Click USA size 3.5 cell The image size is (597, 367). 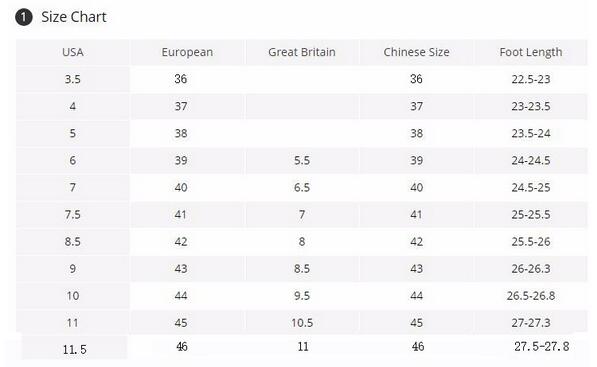click(x=73, y=79)
